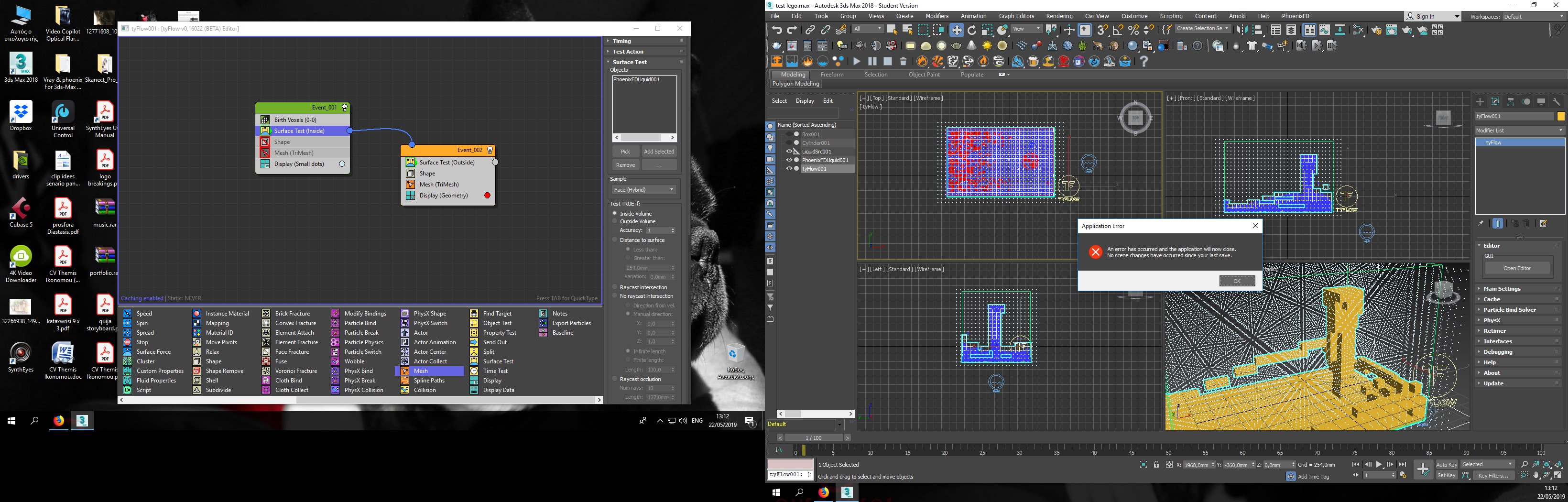Open the Scripting menu
Screen dimensions: 1568x502
tap(1171, 16)
